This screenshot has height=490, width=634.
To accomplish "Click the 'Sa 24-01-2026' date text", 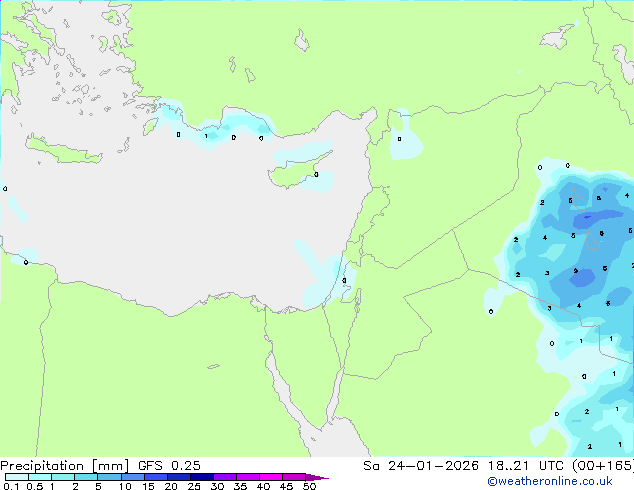I will pyautogui.click(x=421, y=466).
